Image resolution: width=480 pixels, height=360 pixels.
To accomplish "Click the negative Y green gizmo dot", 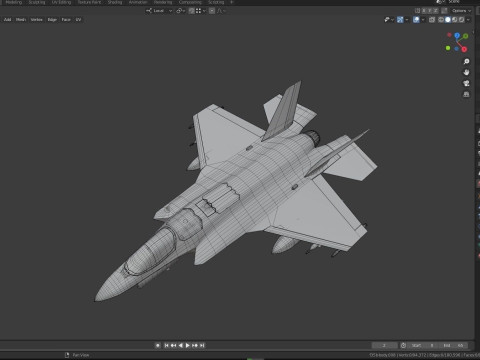I will click(448, 48).
